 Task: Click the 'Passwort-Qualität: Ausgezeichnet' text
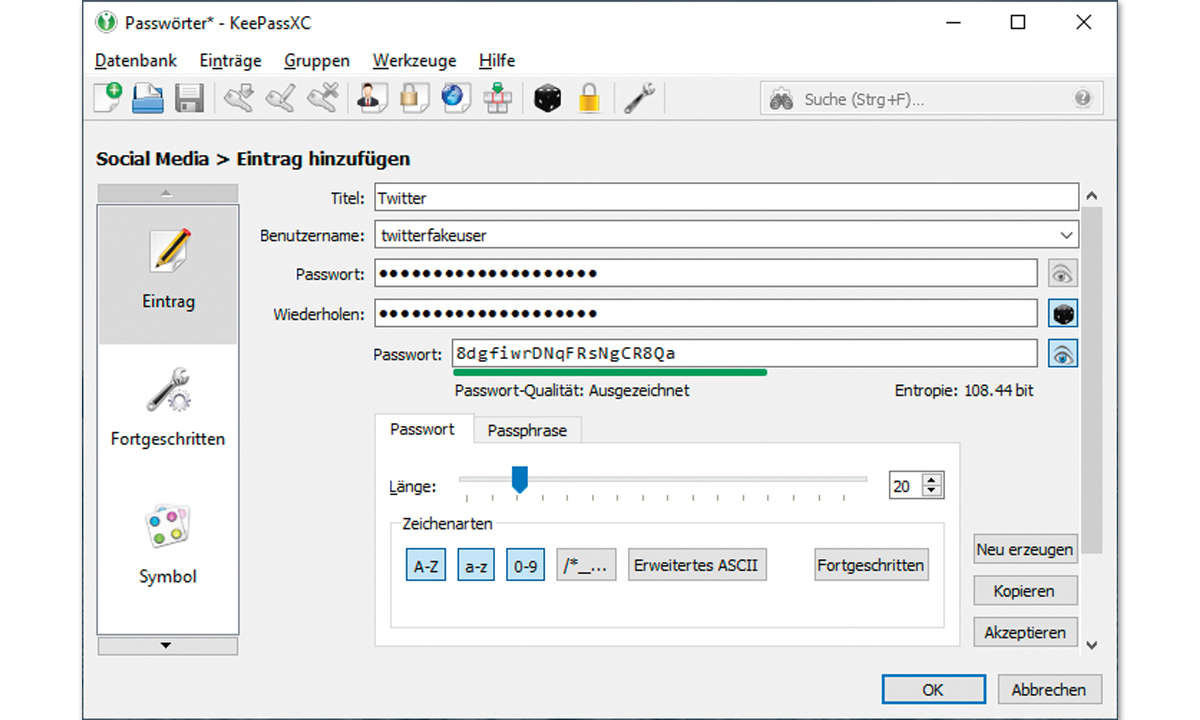[x=572, y=391]
